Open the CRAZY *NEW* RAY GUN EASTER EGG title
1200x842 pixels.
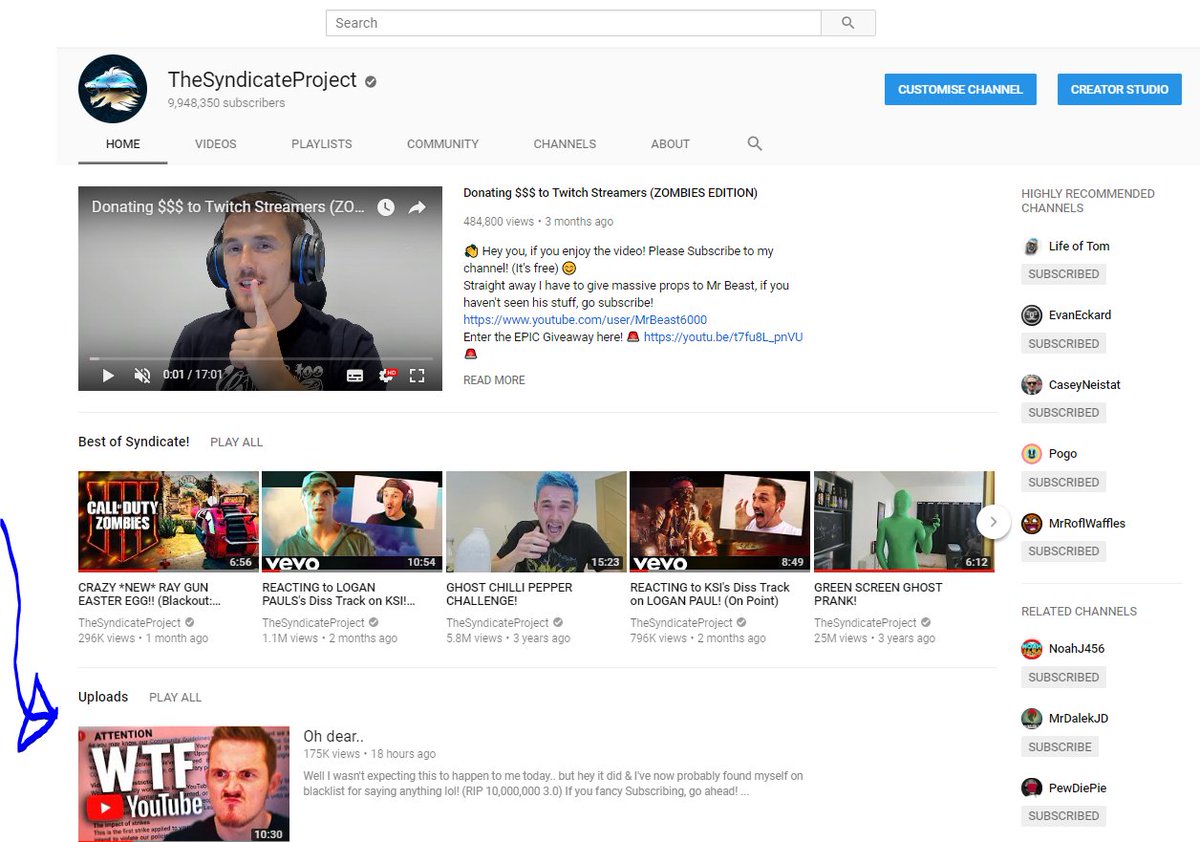[150, 594]
